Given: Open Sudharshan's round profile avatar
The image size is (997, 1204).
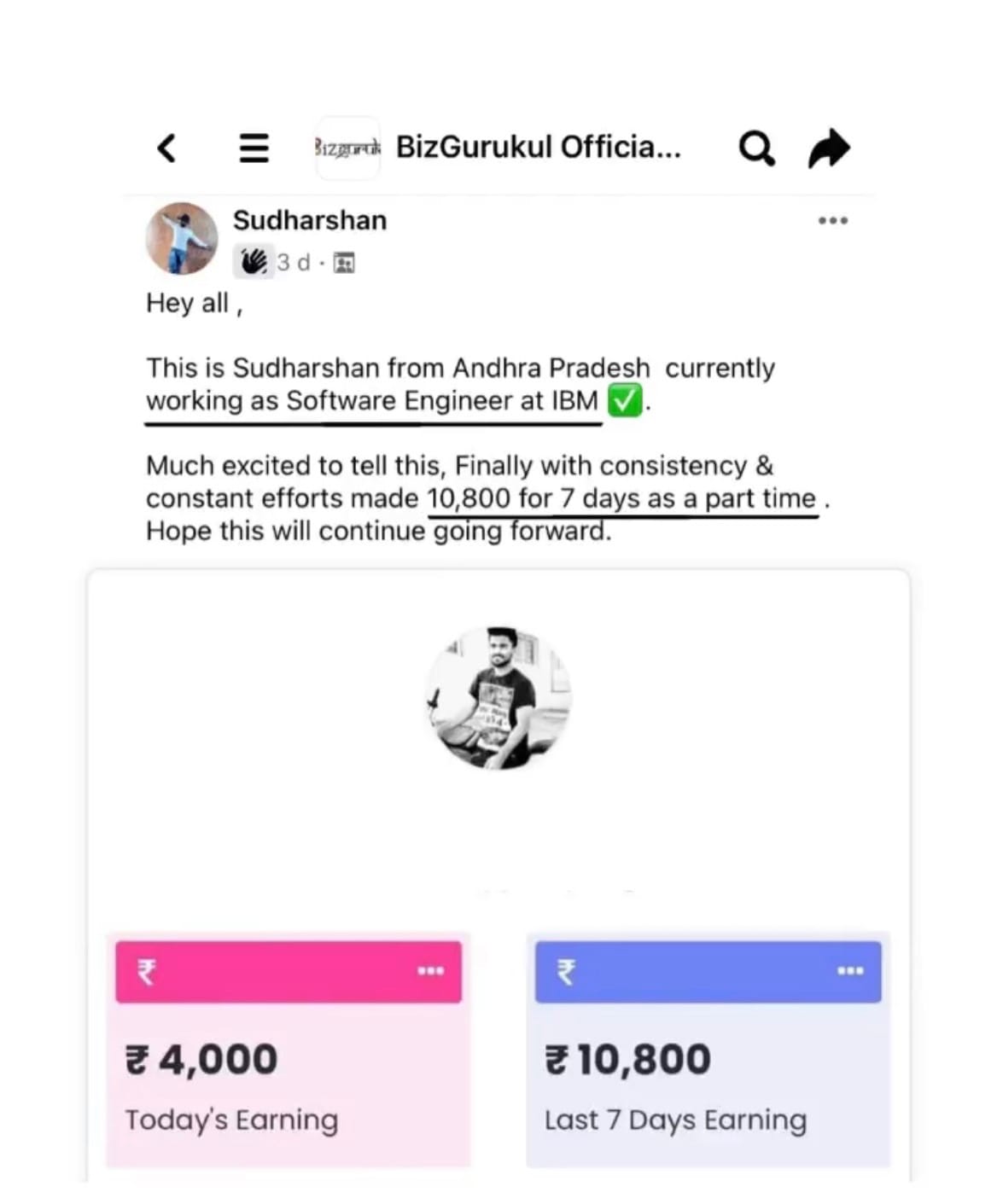Looking at the screenshot, I should click(182, 239).
